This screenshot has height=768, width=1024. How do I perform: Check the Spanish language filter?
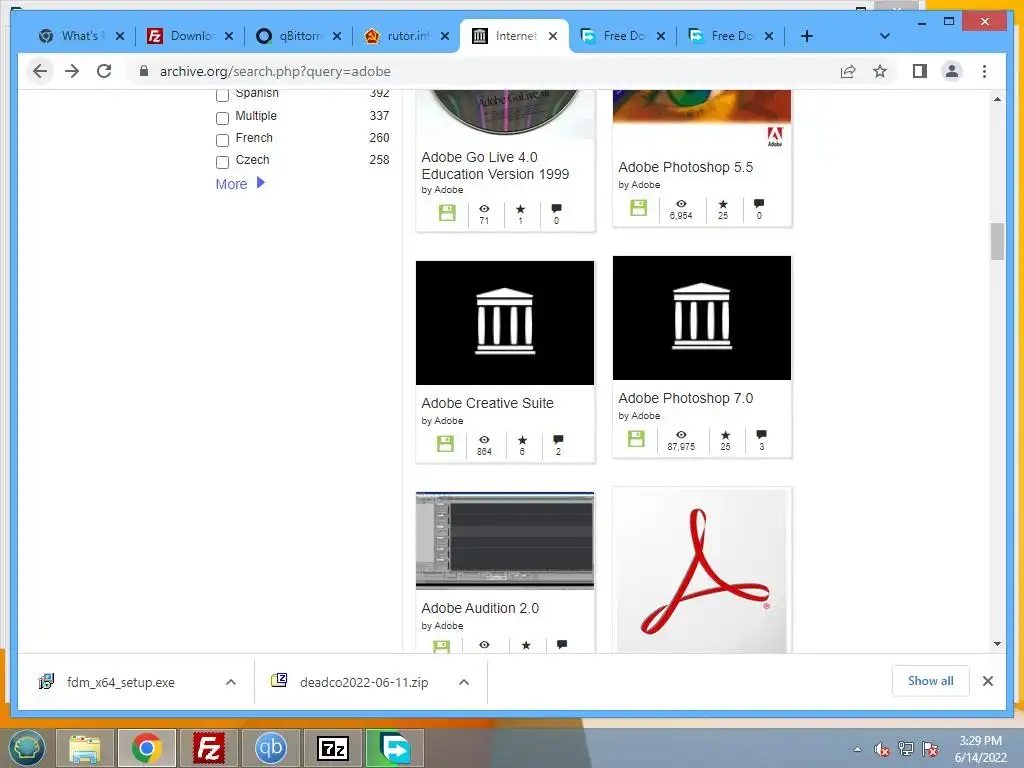222,95
